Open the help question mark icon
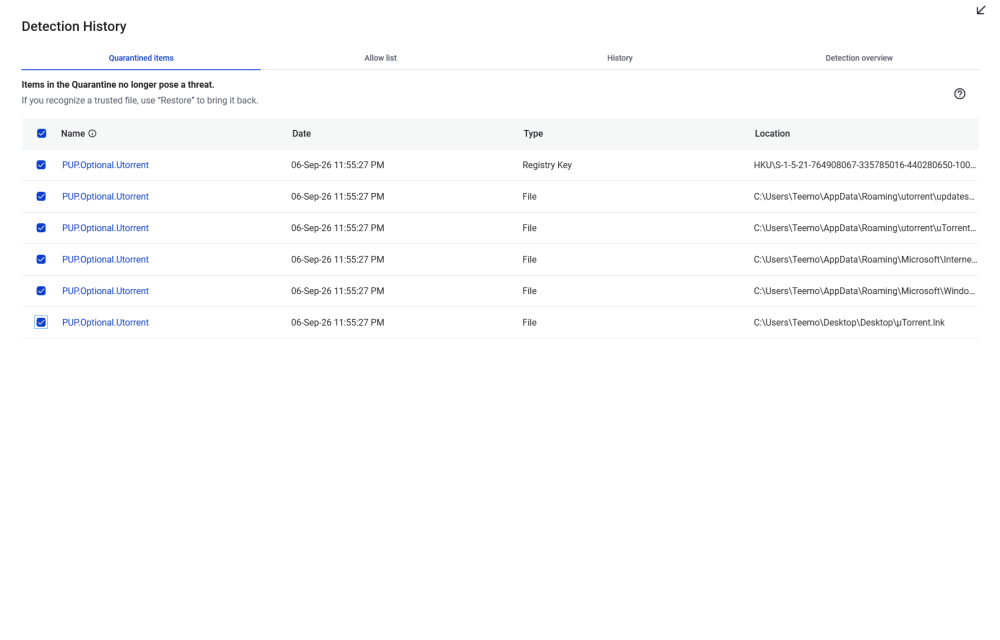 [960, 94]
